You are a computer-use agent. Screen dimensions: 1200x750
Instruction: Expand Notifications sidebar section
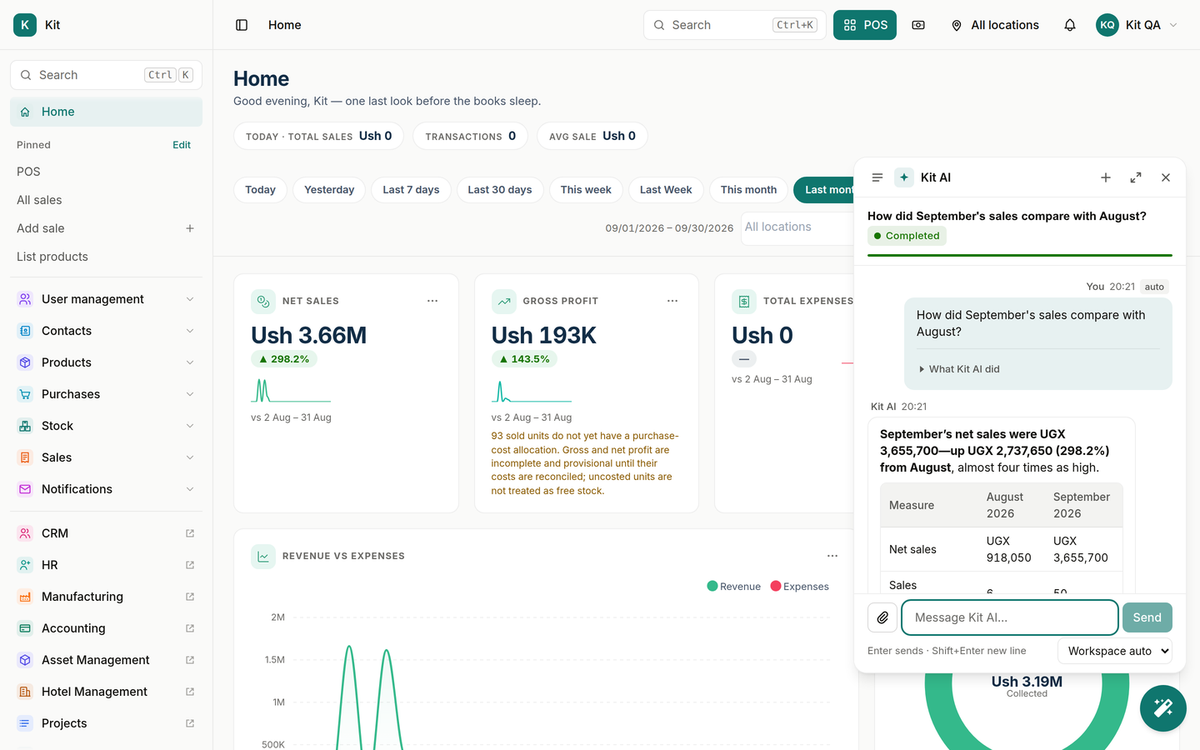coord(106,489)
